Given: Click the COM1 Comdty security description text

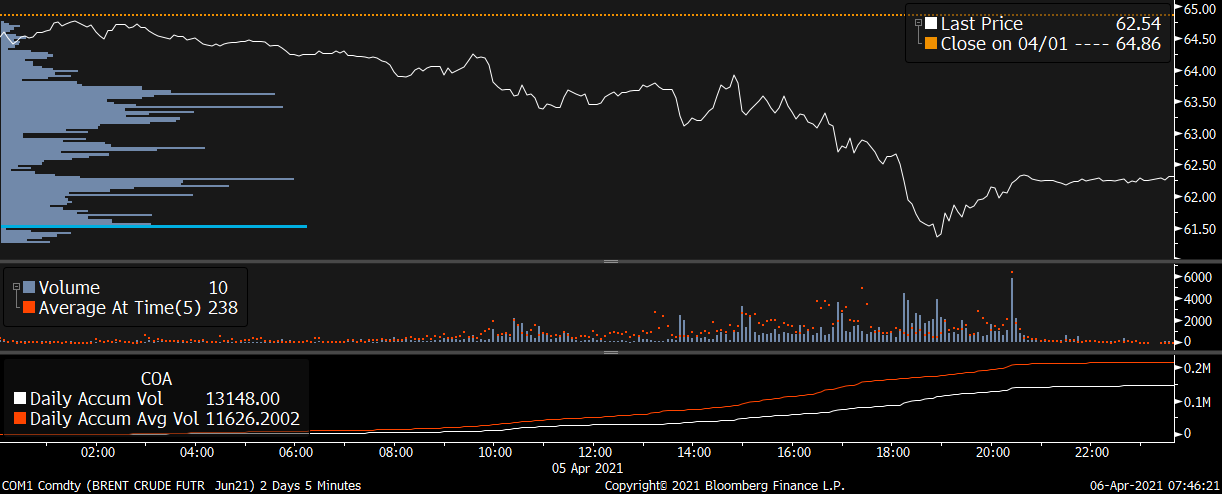Looking at the screenshot, I should click(x=182, y=486).
